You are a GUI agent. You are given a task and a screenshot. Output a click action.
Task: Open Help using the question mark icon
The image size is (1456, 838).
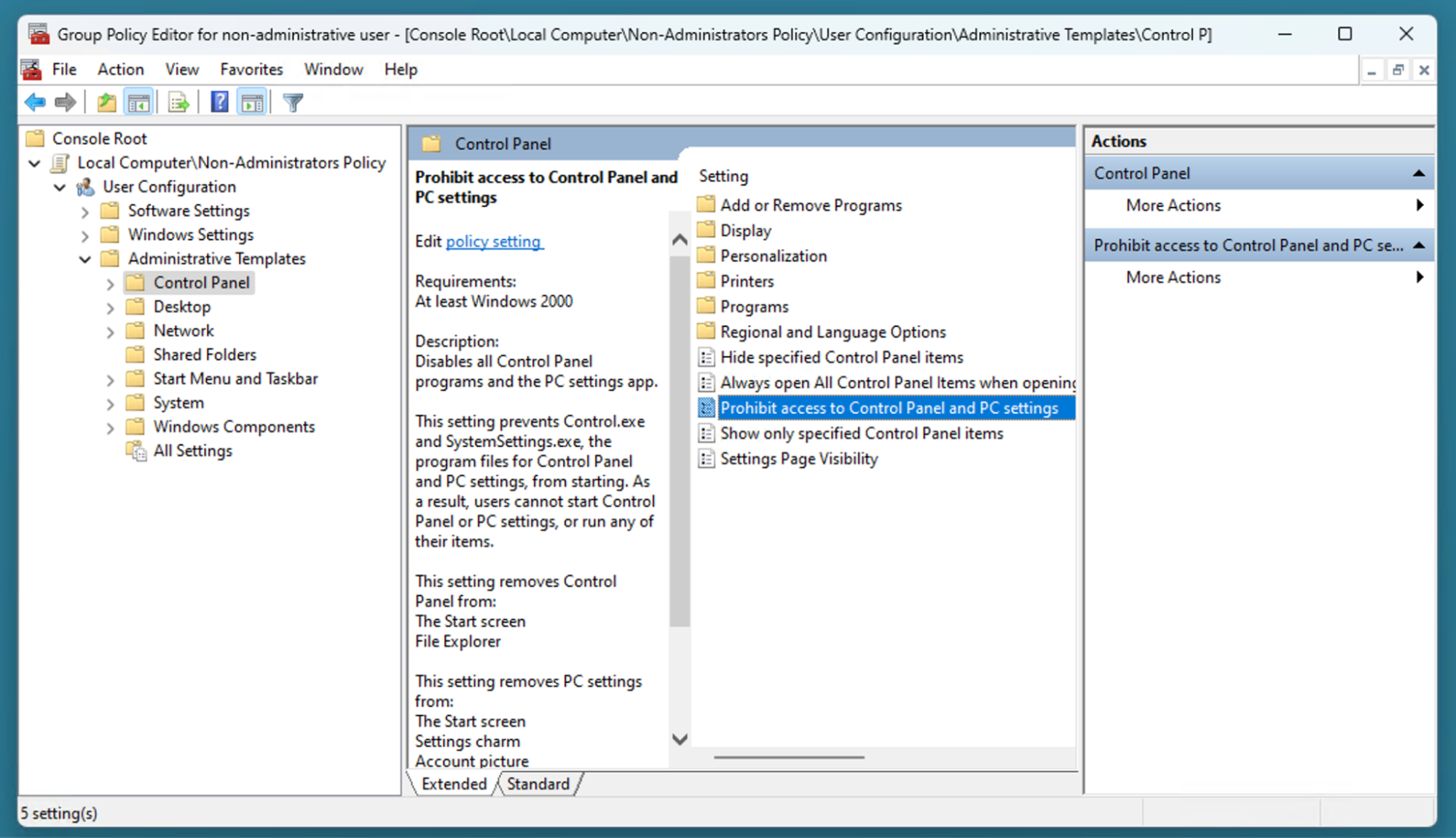point(219,102)
